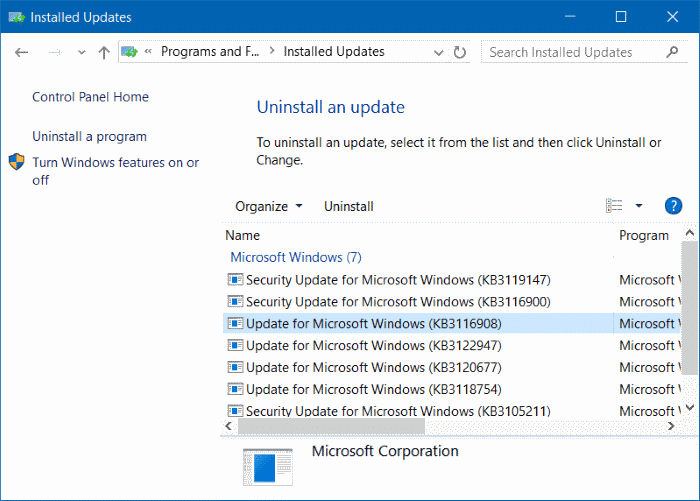Image resolution: width=700 pixels, height=501 pixels.
Task: Click the icon beside KB3116900
Action: (x=235, y=301)
